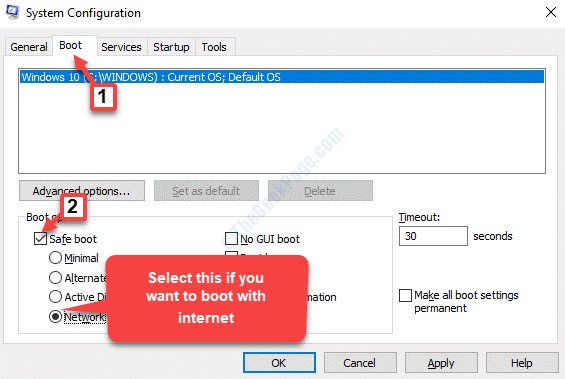Check Make all boot settings permanent
This screenshot has height=379, width=565.
[405, 295]
